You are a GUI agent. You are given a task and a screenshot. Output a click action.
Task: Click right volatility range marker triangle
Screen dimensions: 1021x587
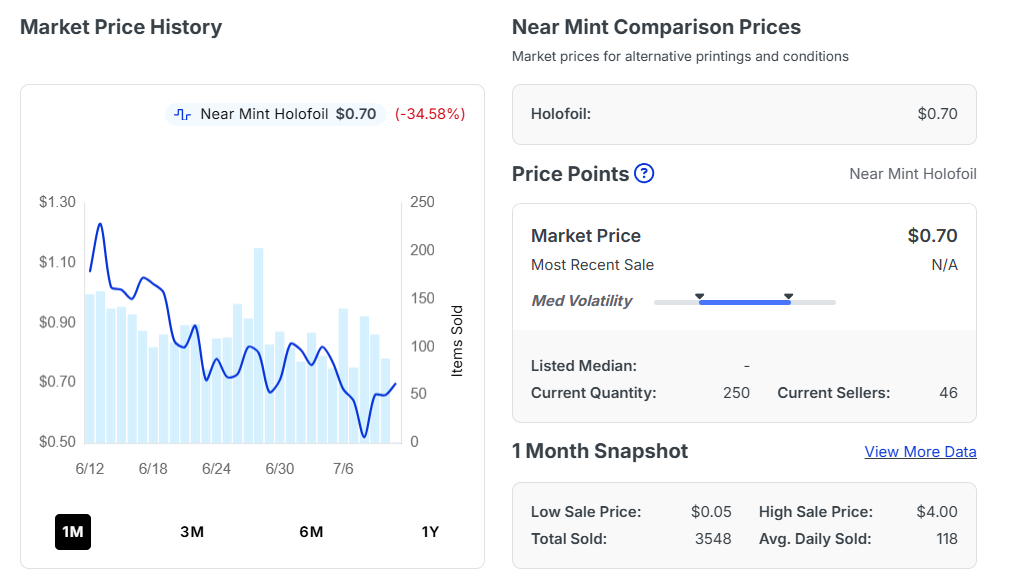[789, 296]
